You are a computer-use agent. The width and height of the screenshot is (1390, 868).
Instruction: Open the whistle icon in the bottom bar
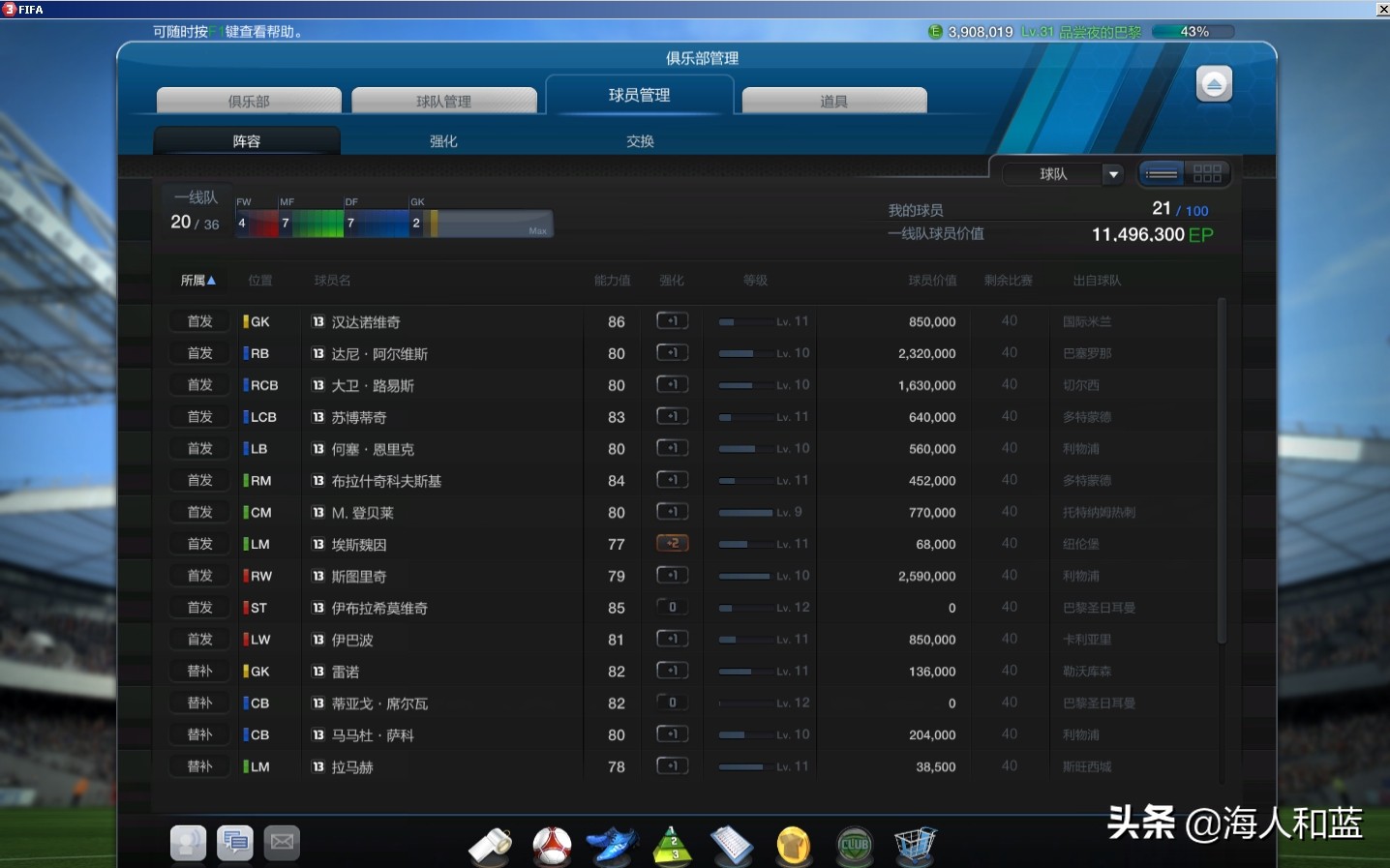pyautogui.click(x=491, y=844)
